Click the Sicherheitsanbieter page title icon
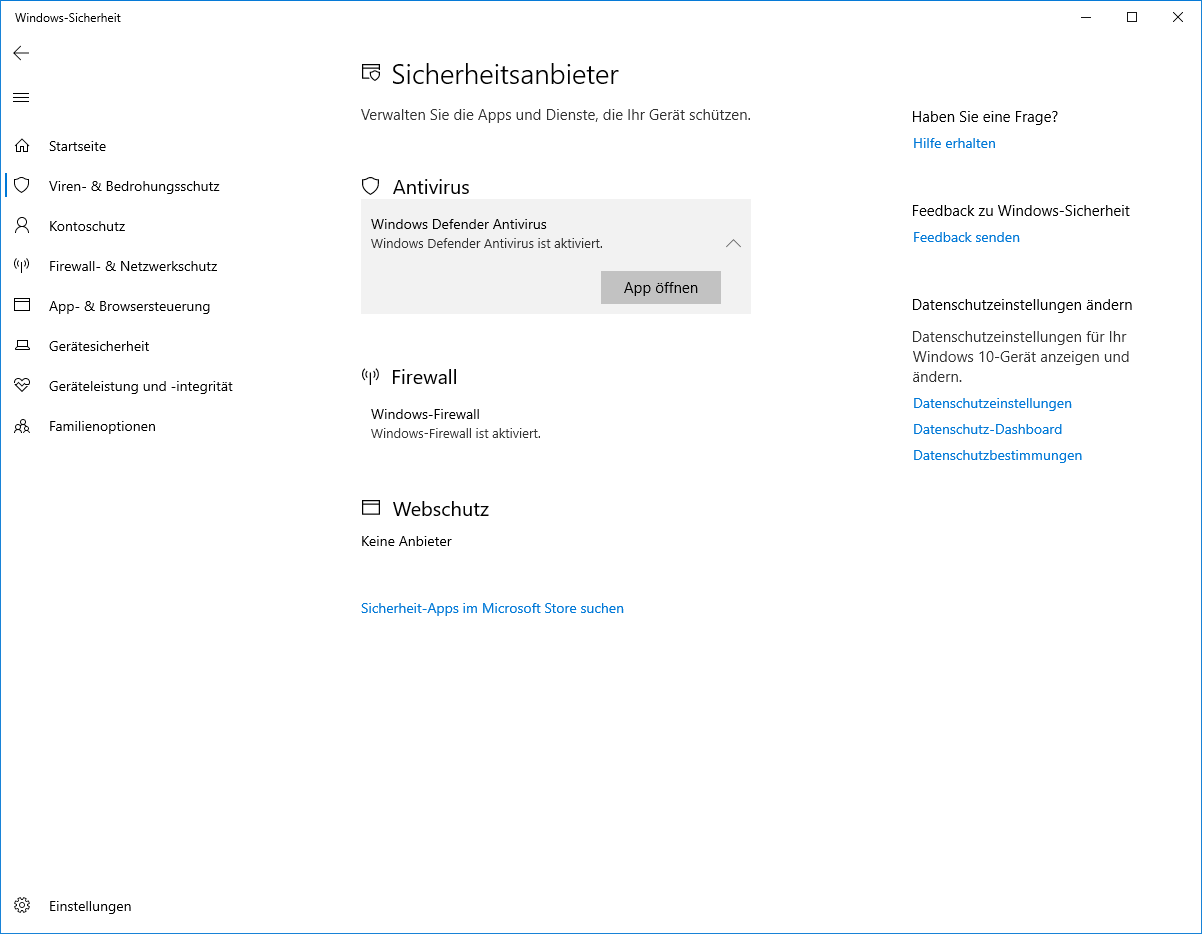Image resolution: width=1202 pixels, height=934 pixels. click(x=371, y=73)
